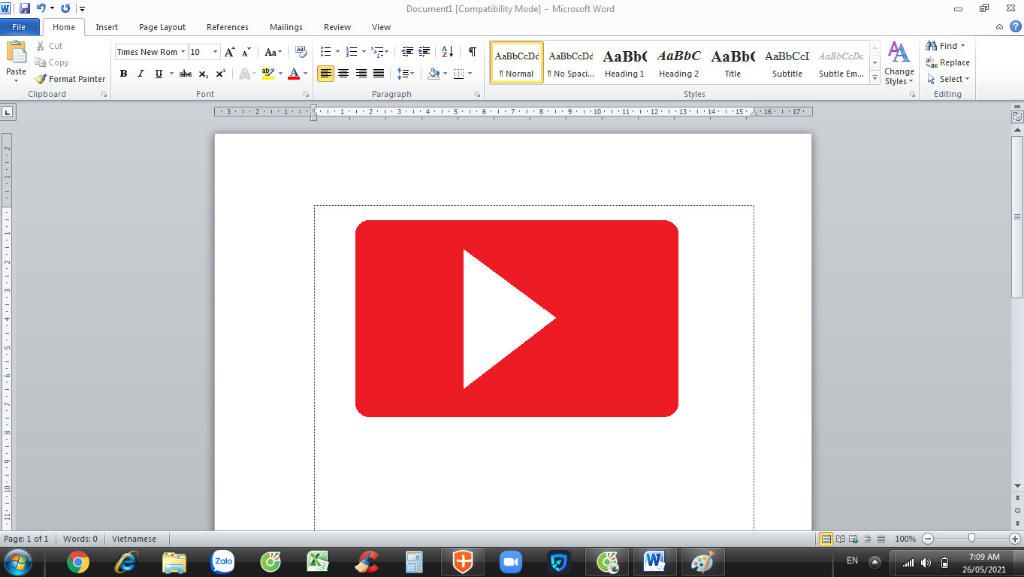Toggle Center alignment
The height and width of the screenshot is (577, 1024).
344,74
